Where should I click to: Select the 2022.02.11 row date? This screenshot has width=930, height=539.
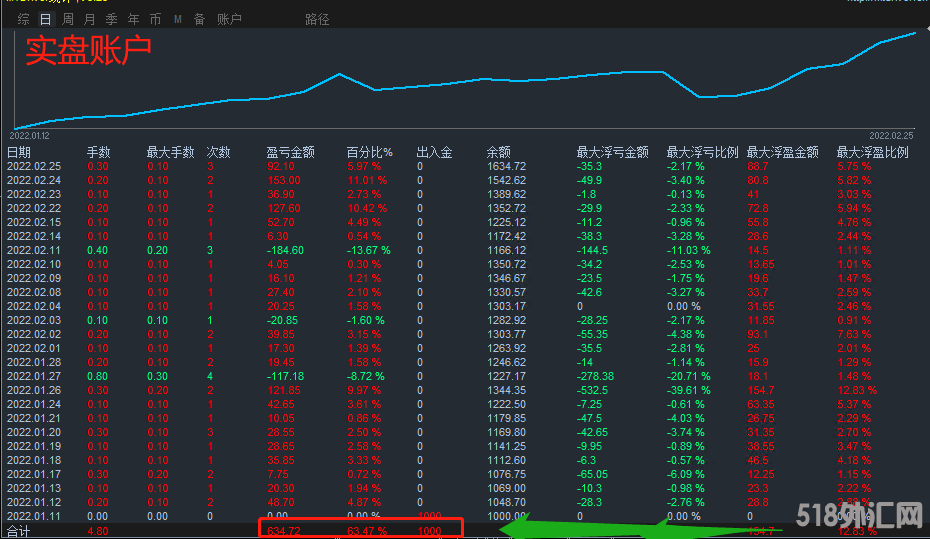tap(33, 250)
